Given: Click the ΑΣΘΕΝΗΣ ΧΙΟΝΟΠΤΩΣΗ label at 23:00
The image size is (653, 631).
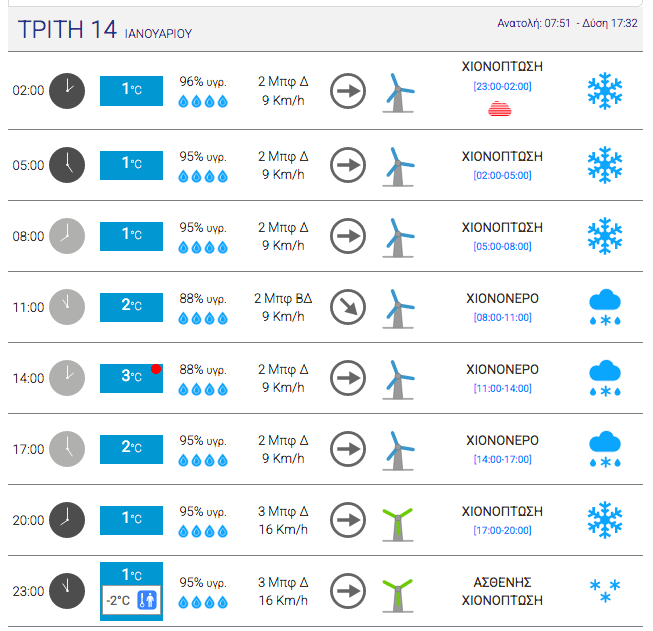Looking at the screenshot, I should tap(502, 591).
